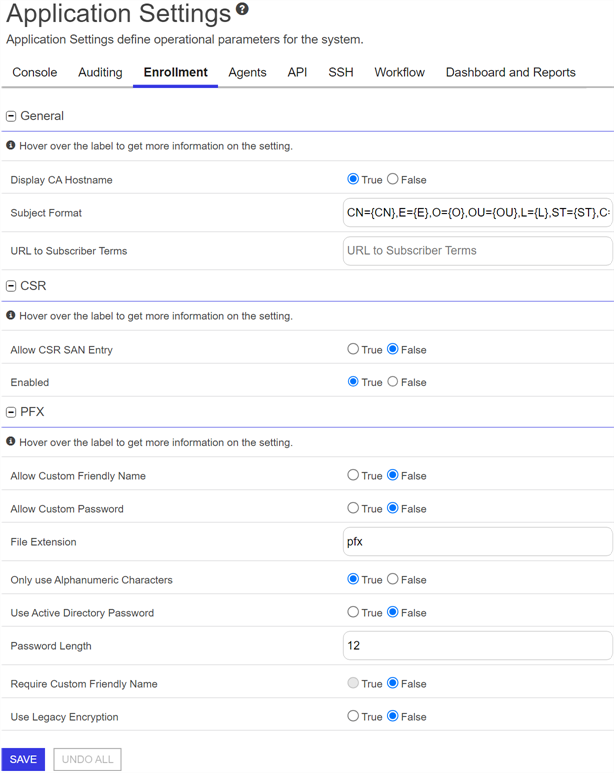This screenshot has width=614, height=773.
Task: Open the SSH tab
Action: click(x=341, y=72)
